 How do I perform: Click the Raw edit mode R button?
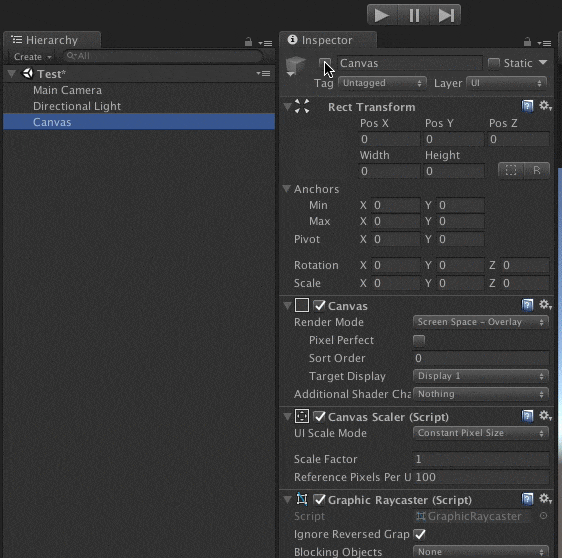point(537,170)
